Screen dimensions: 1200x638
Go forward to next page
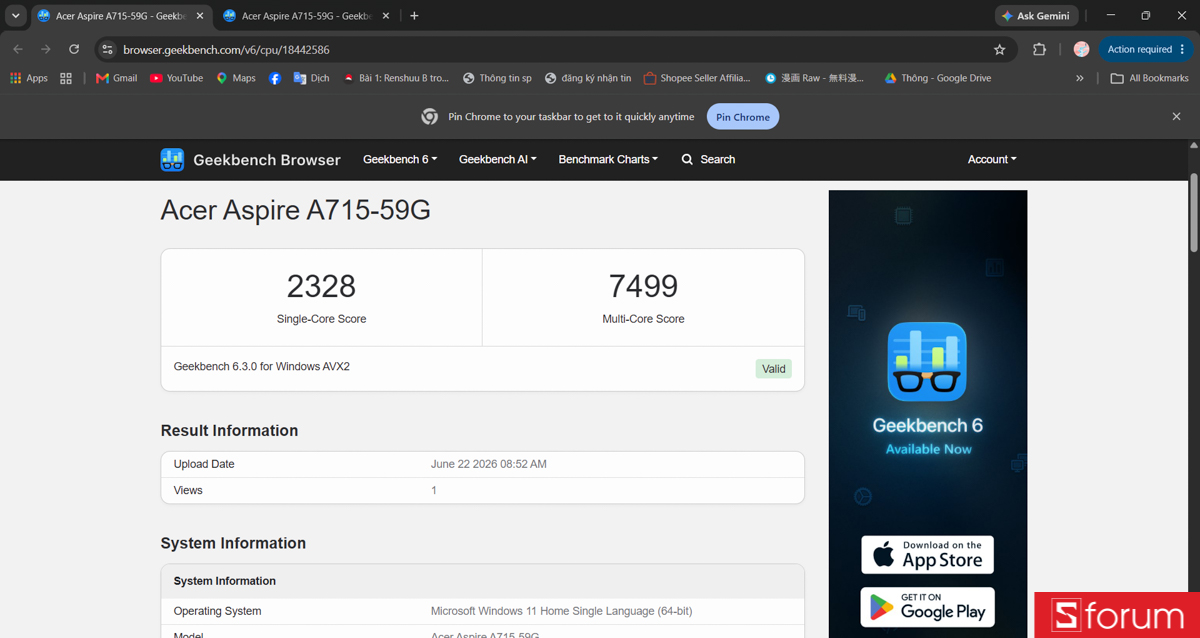pos(46,49)
